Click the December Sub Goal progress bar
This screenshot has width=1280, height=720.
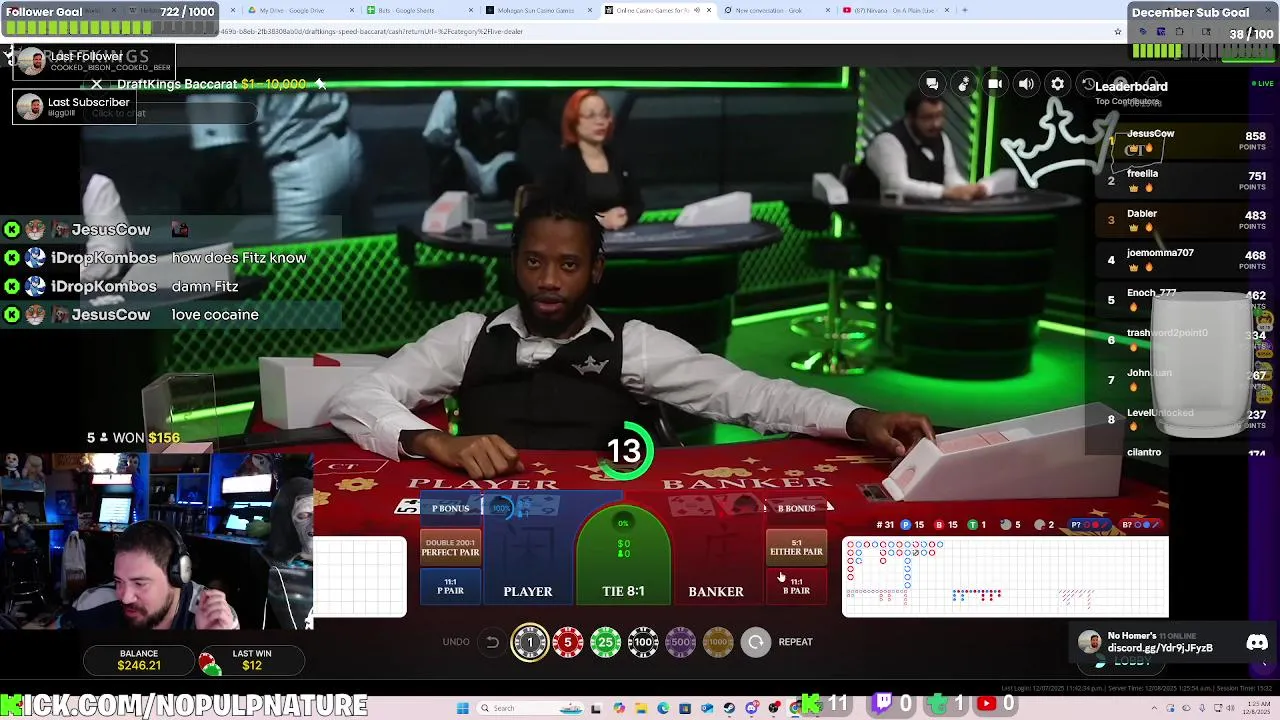[1204, 51]
